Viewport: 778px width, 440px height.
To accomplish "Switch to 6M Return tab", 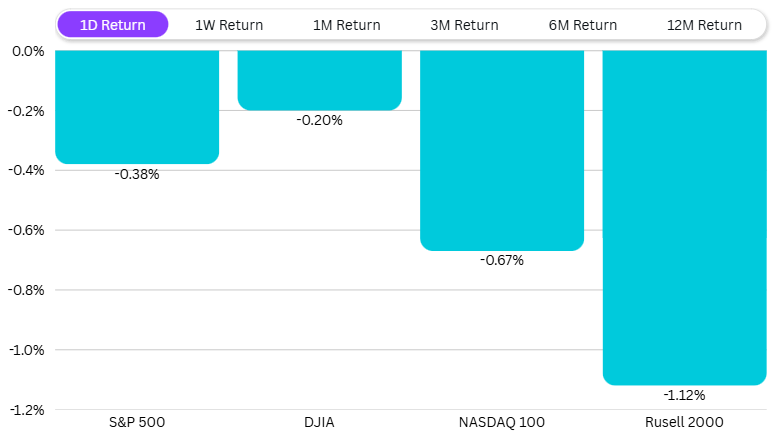I will (583, 25).
